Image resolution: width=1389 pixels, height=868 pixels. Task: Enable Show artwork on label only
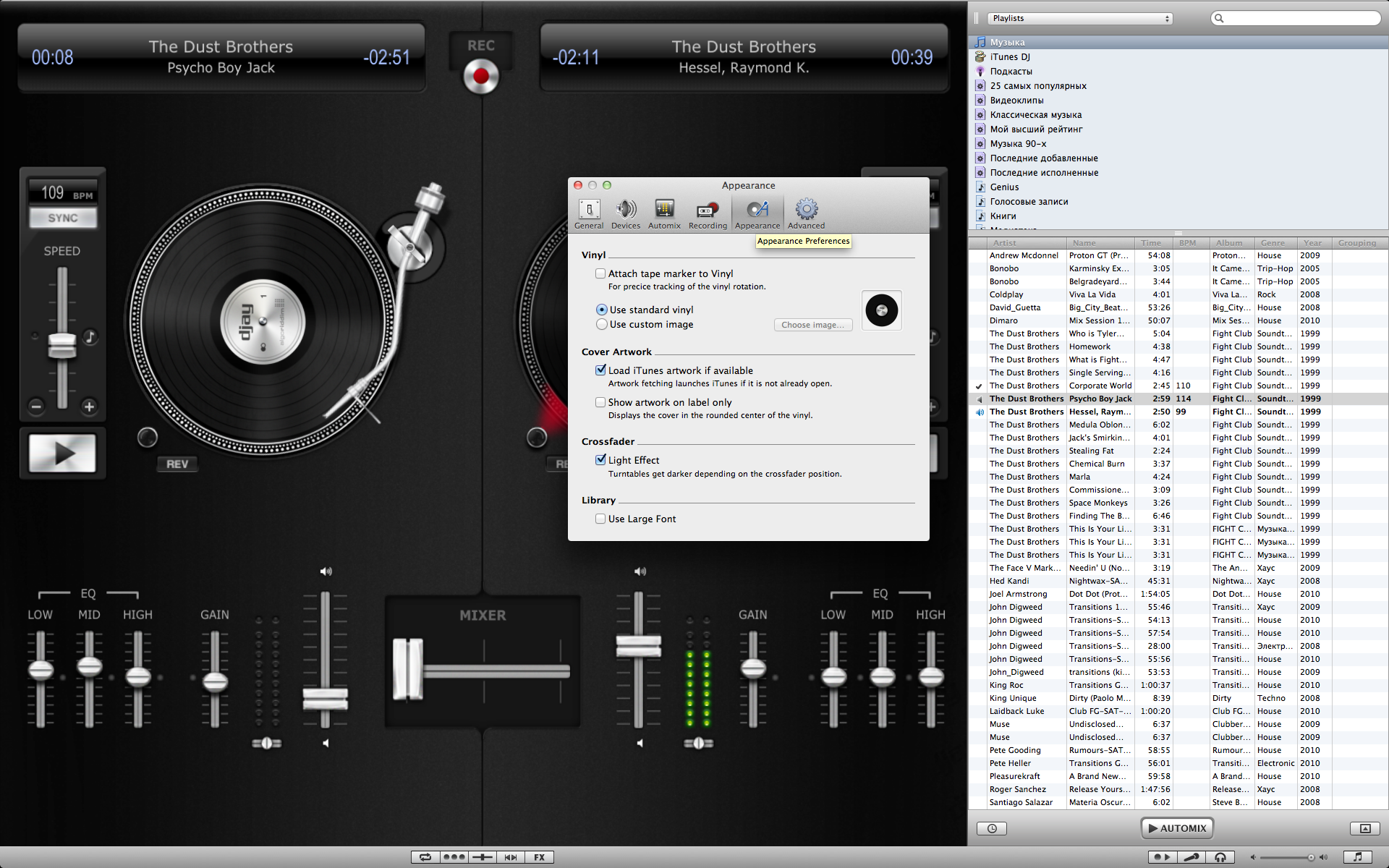tap(600, 402)
